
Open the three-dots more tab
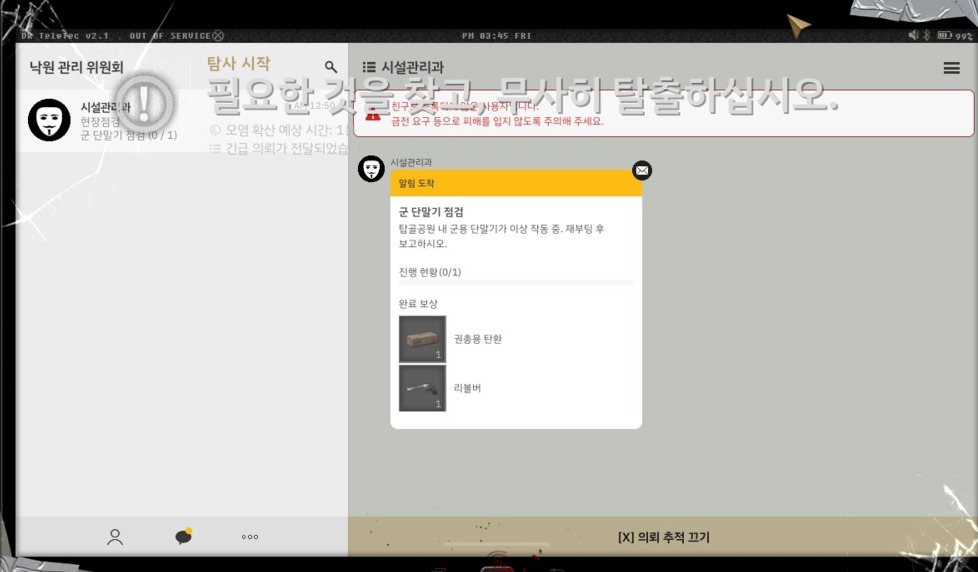click(249, 536)
